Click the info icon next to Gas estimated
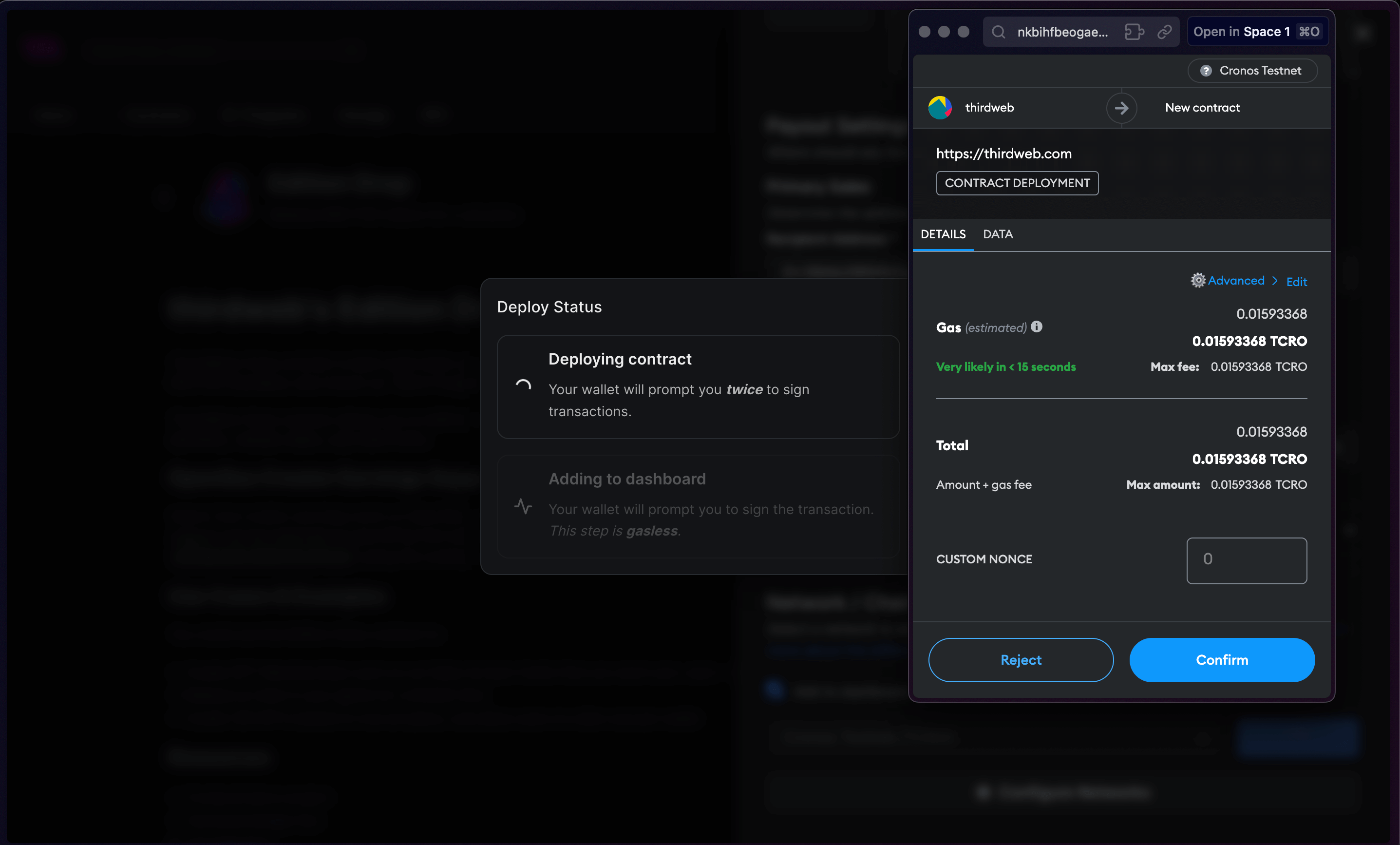 click(x=1037, y=327)
